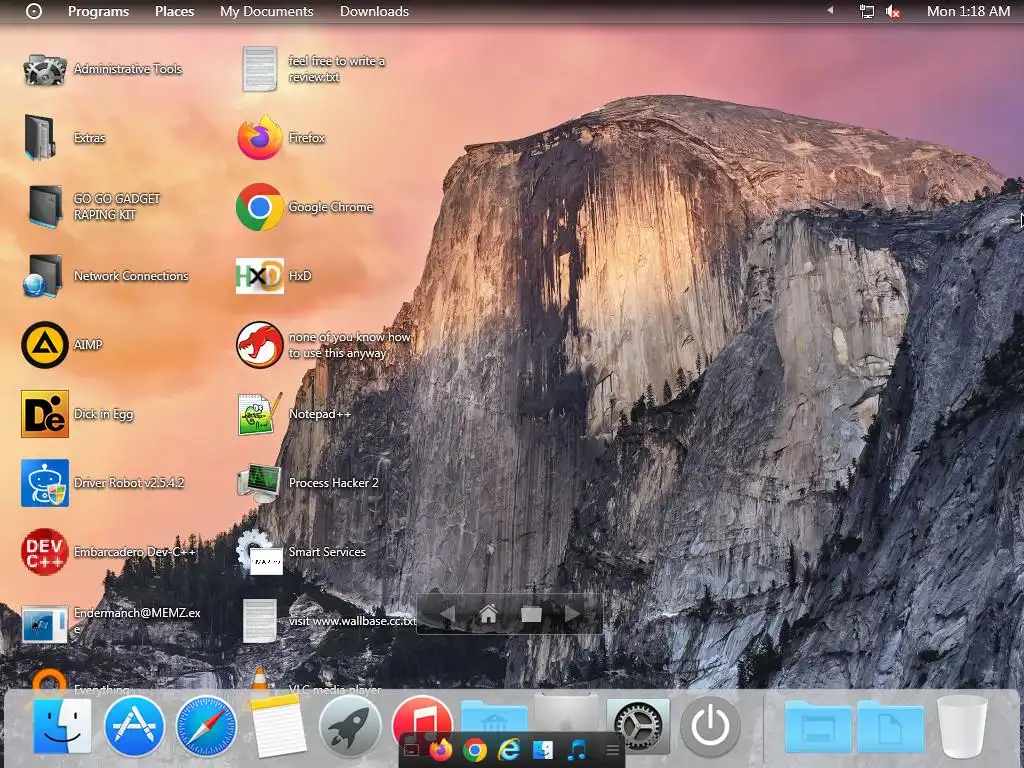Click the small Chrome icon in the dark taskbar

(475, 750)
